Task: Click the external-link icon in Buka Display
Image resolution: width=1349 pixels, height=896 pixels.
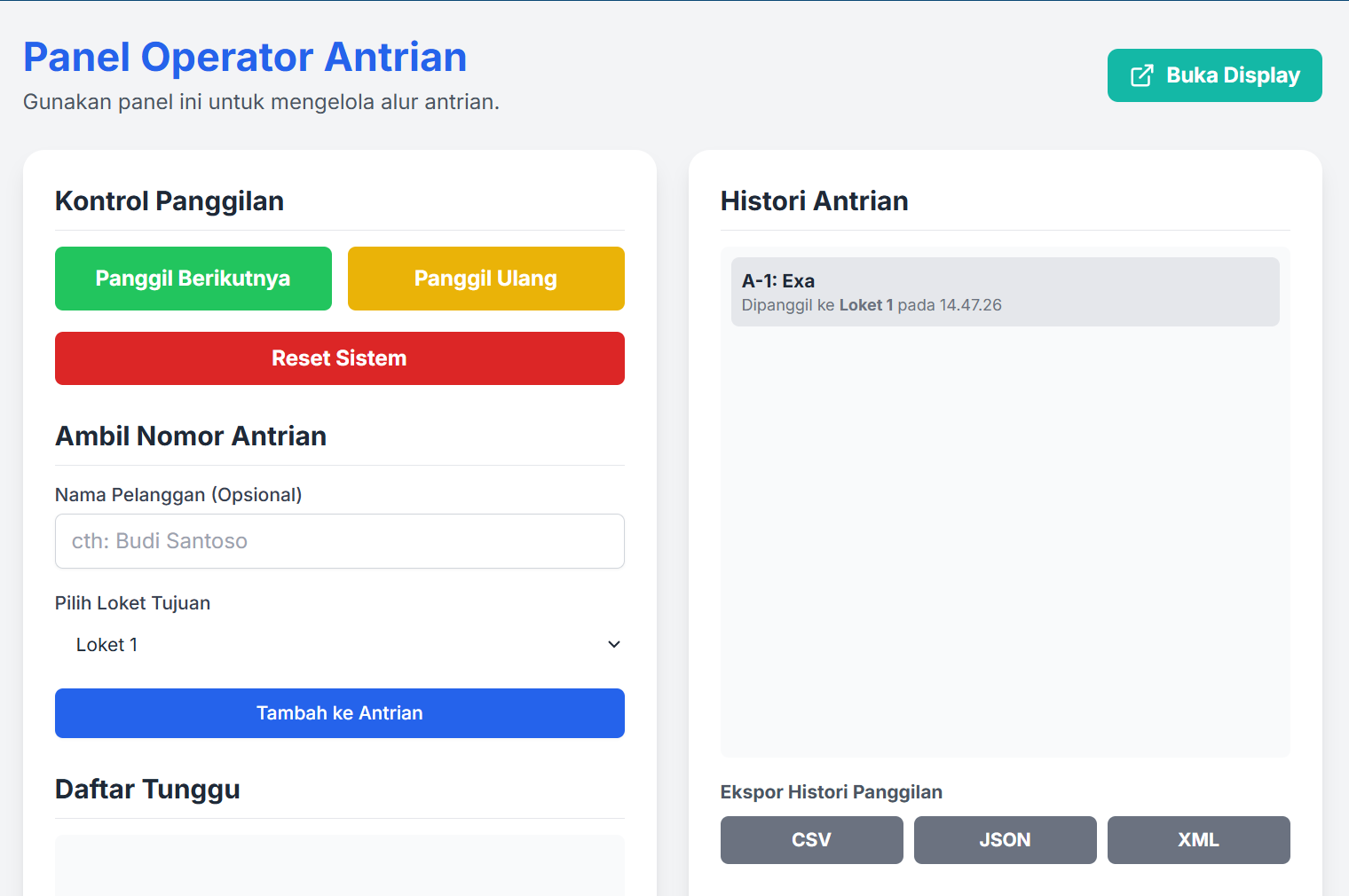Action: tap(1141, 75)
